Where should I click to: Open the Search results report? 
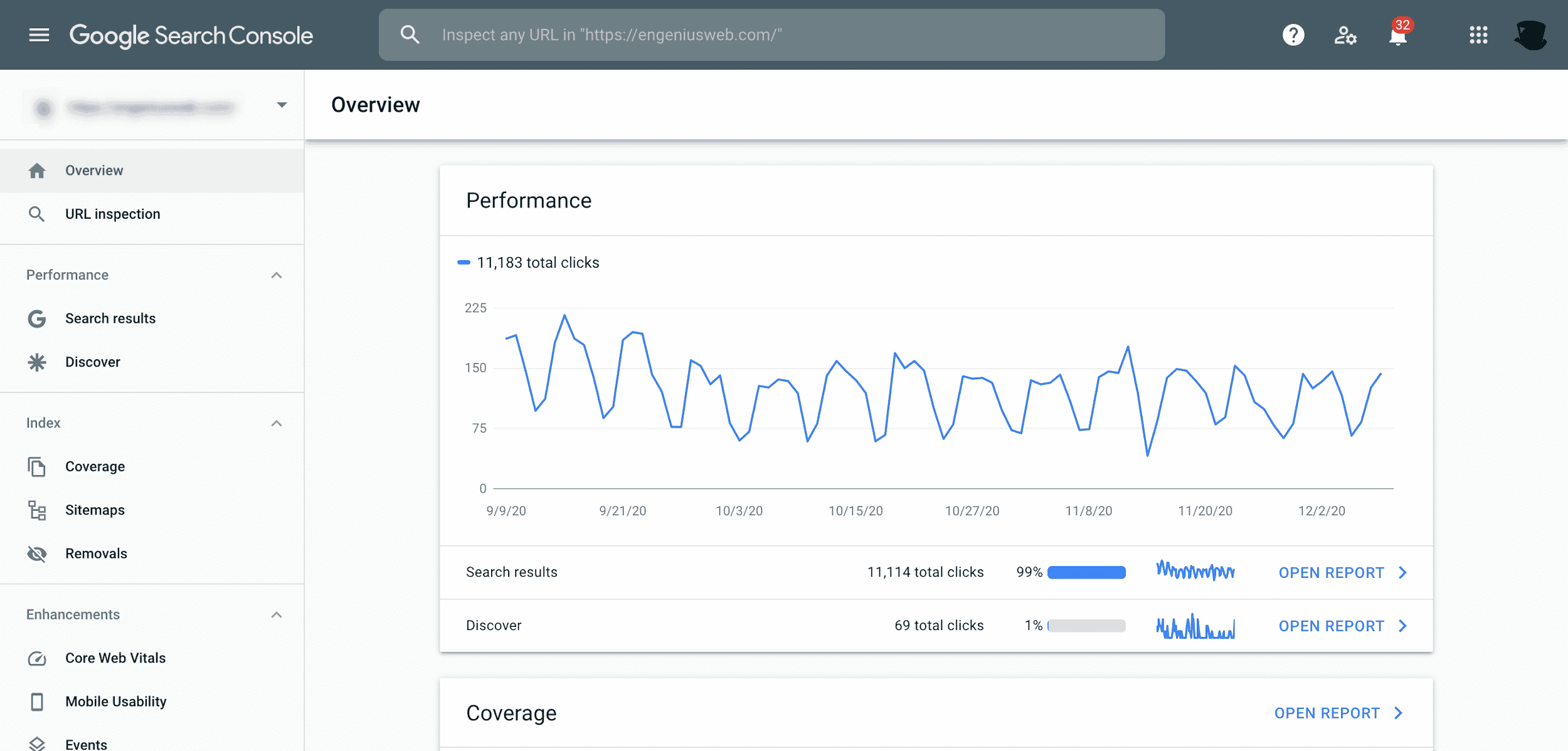click(110, 318)
